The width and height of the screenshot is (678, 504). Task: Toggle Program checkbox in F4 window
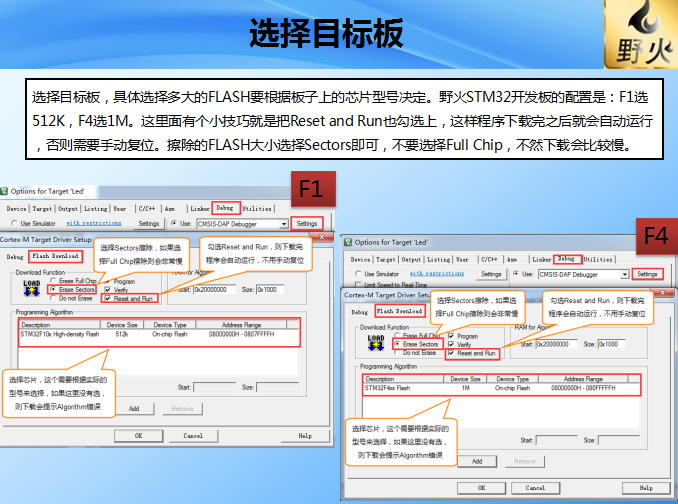point(451,336)
